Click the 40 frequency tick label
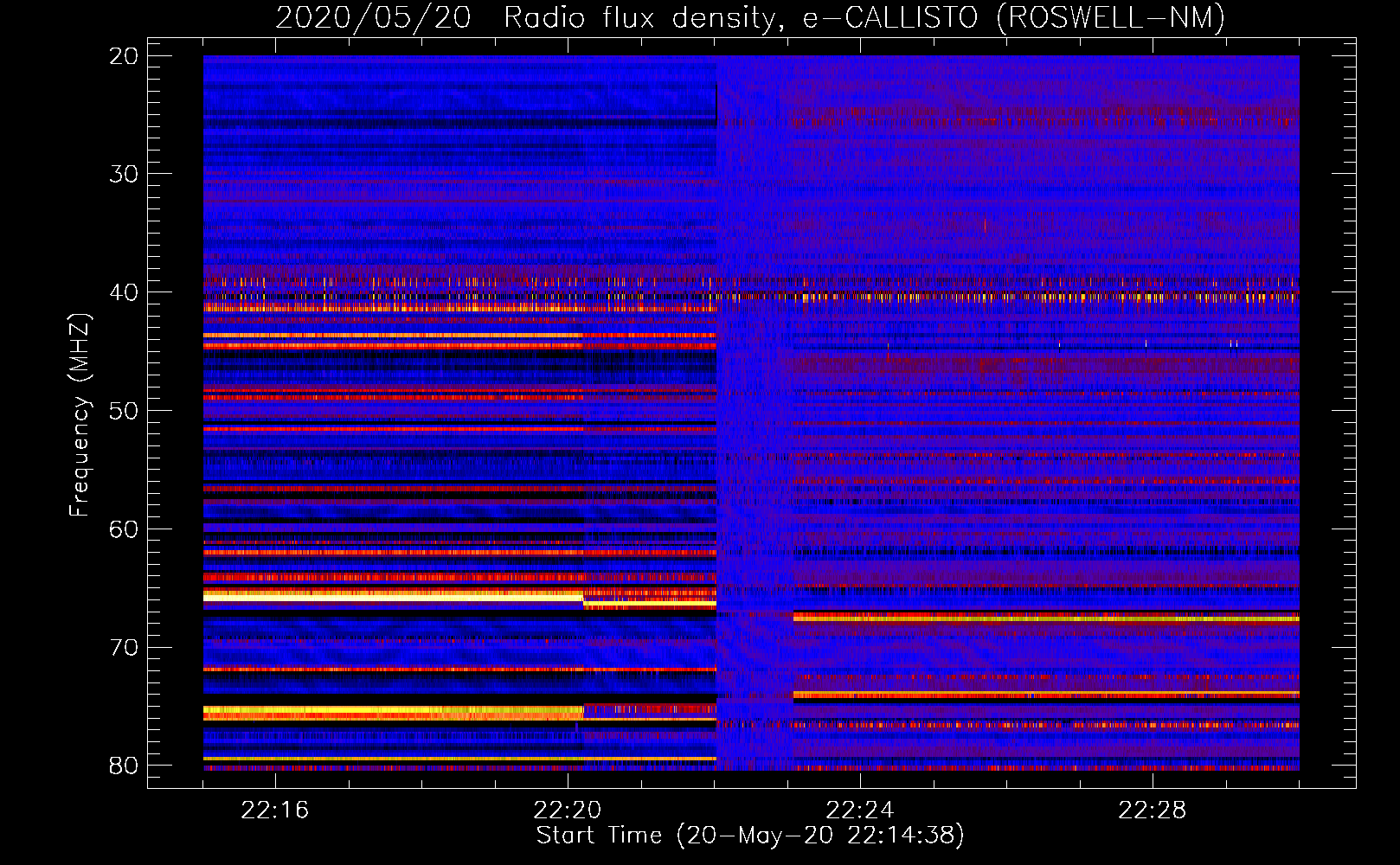Image resolution: width=1400 pixels, height=865 pixels. 124,292
